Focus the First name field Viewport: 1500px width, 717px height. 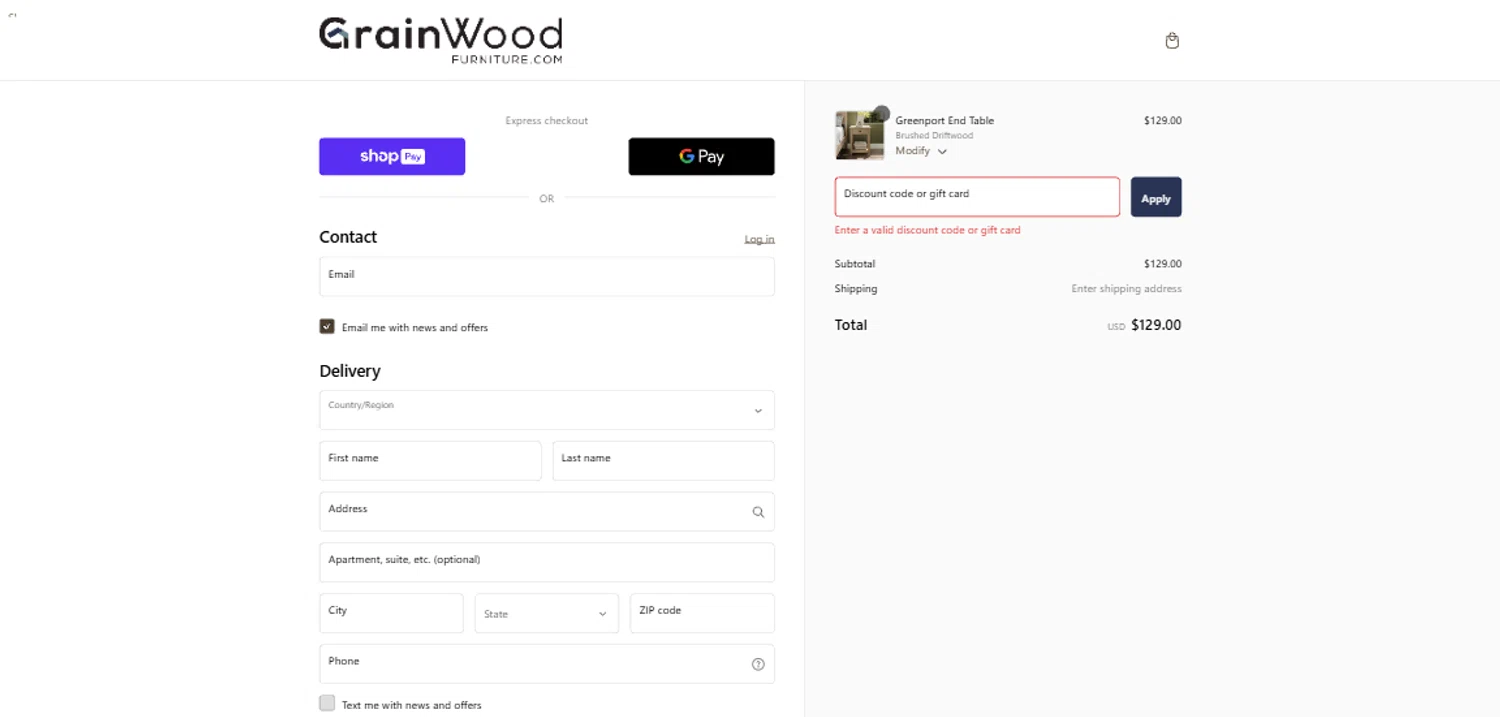pyautogui.click(x=430, y=461)
